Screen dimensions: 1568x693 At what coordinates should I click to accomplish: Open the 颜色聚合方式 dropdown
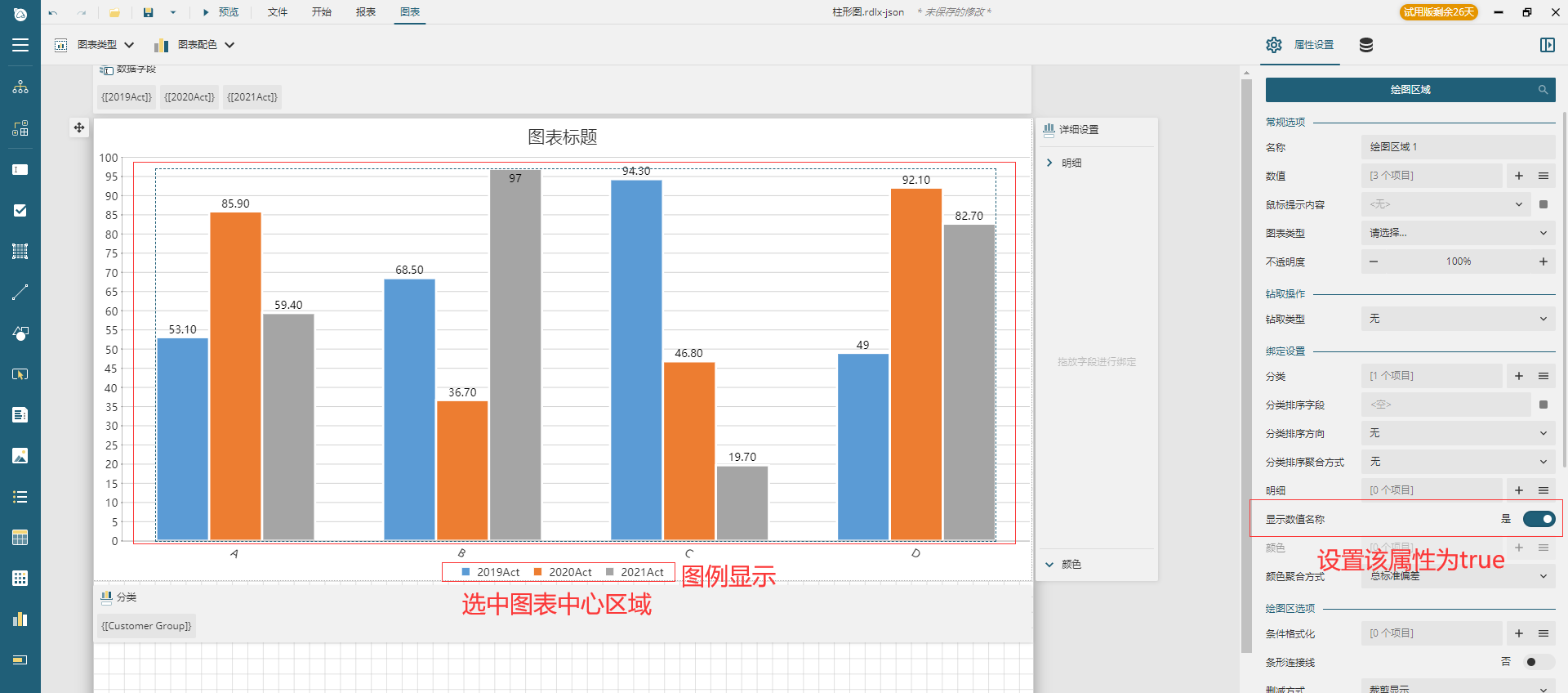pos(1458,576)
